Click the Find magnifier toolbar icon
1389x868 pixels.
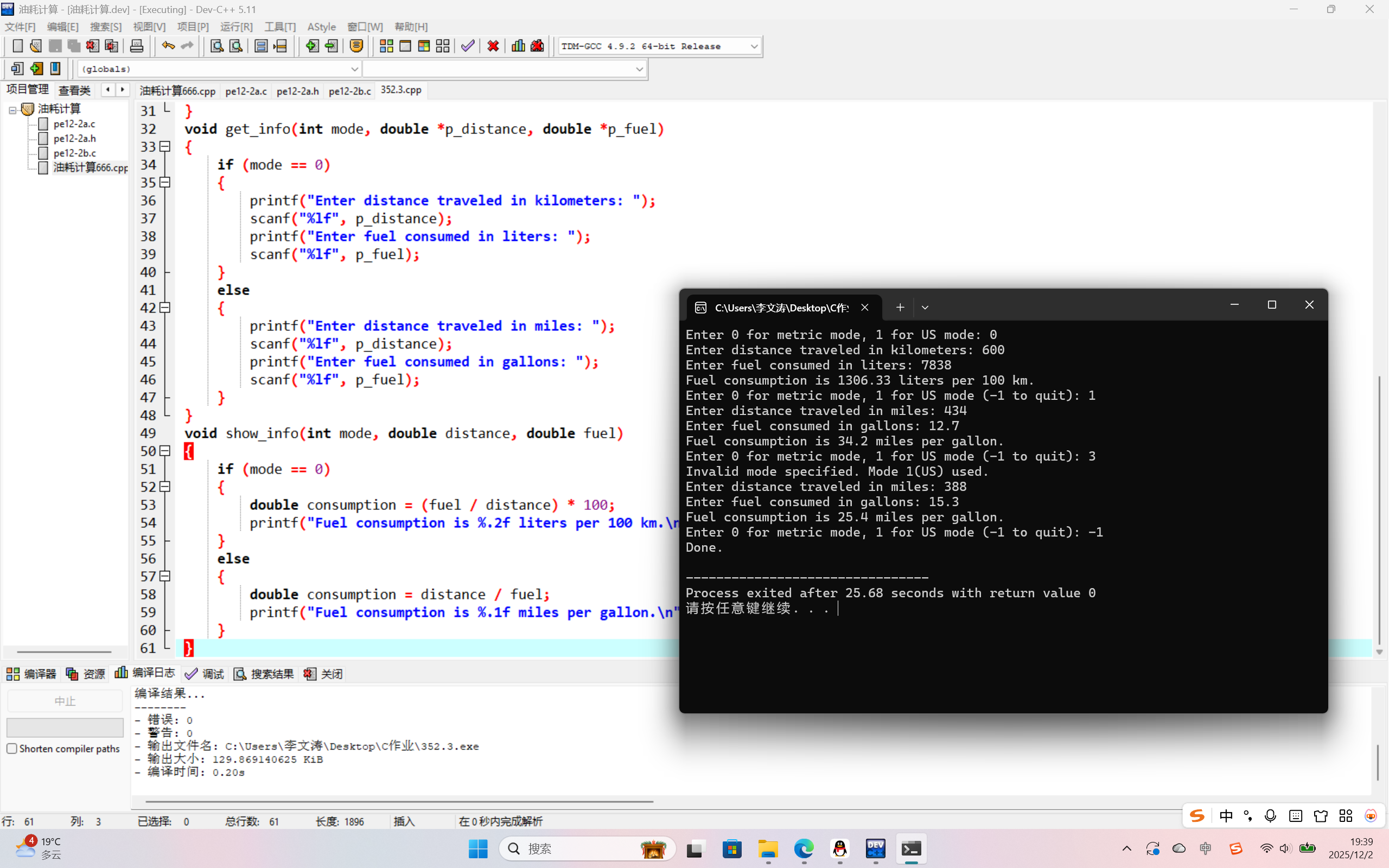pos(216,46)
